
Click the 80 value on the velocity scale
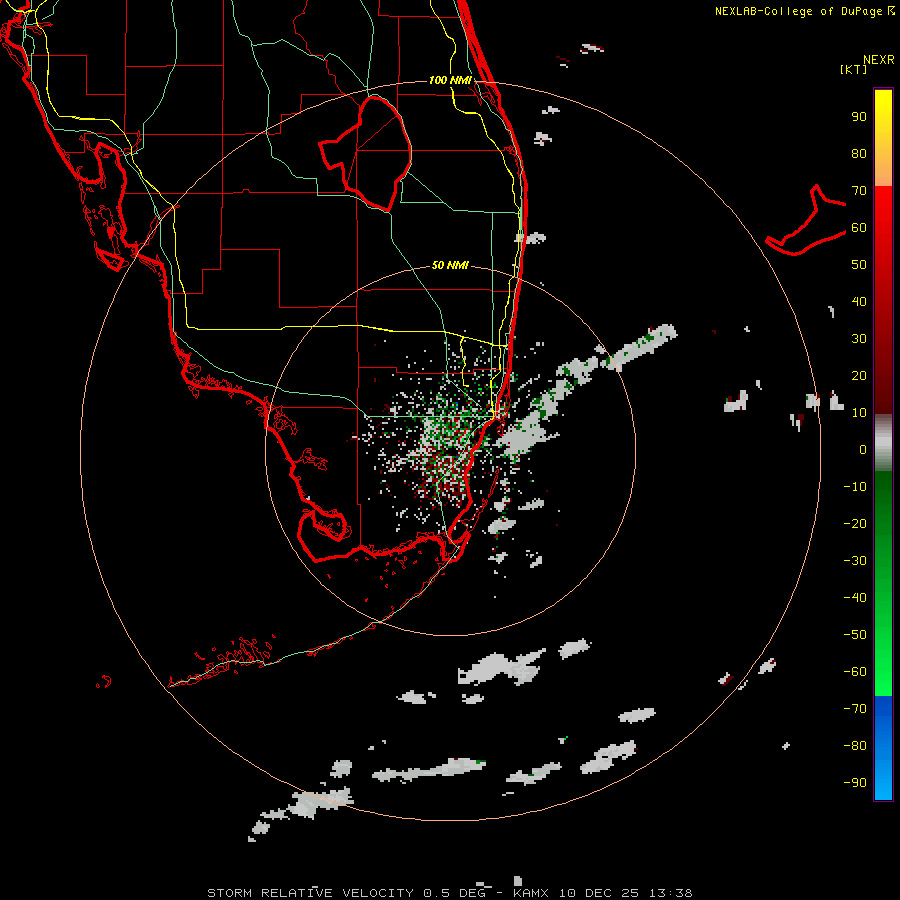[x=859, y=154]
